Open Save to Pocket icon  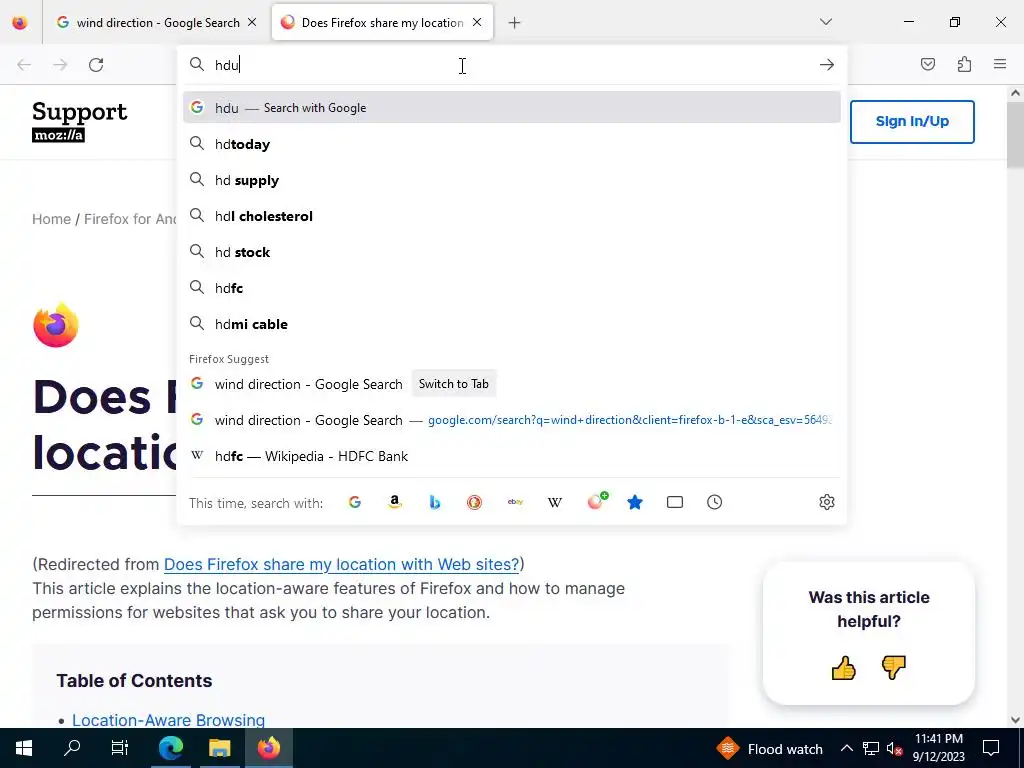click(927, 64)
